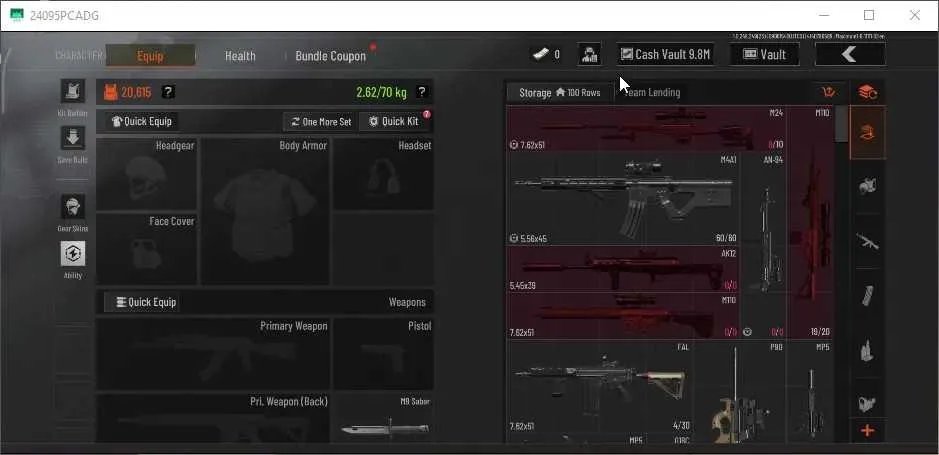Click the help icon beside 2.62/70 kg
This screenshot has height=455, width=939.
(x=422, y=92)
